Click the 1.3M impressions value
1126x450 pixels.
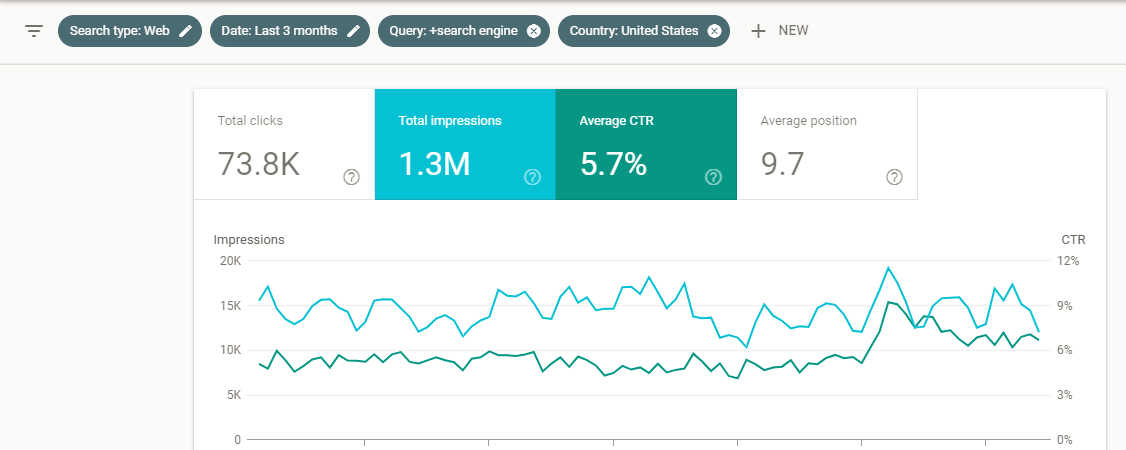434,164
